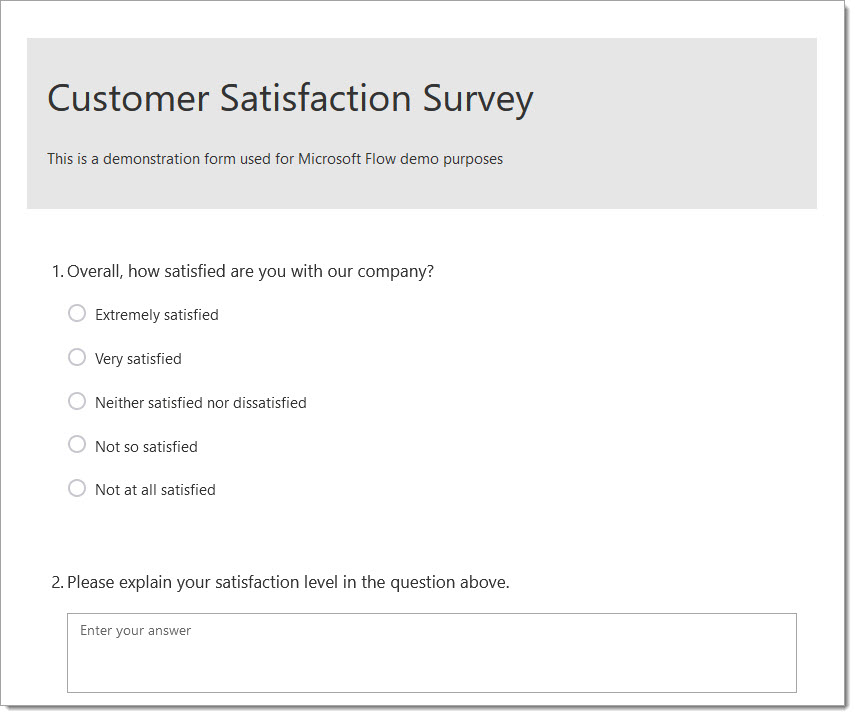Image resolution: width=855 pixels, height=716 pixels.
Task: Click the 'Very satisfied' option label text
Action: (138, 359)
